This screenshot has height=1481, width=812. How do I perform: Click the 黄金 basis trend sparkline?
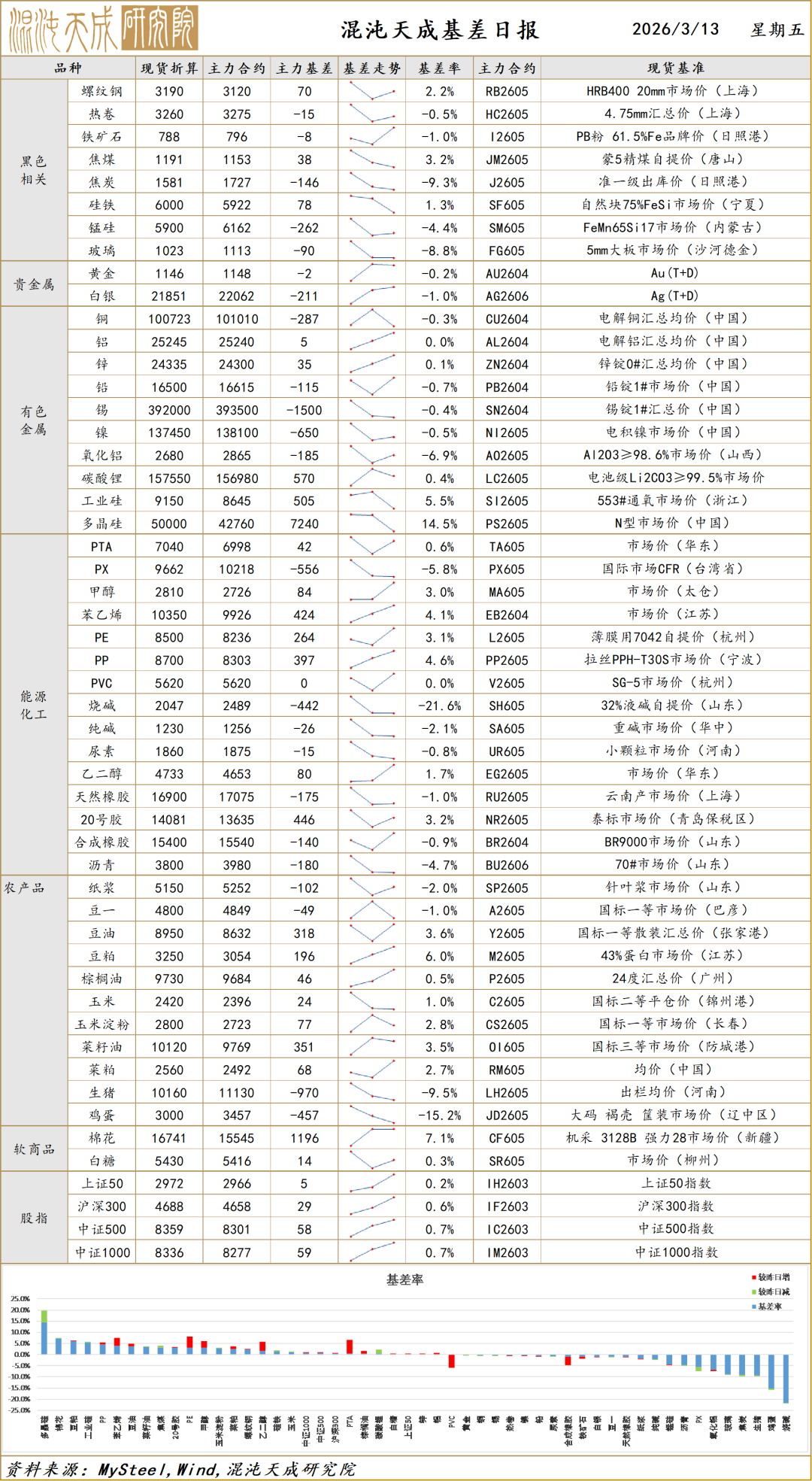pyautogui.click(x=372, y=273)
